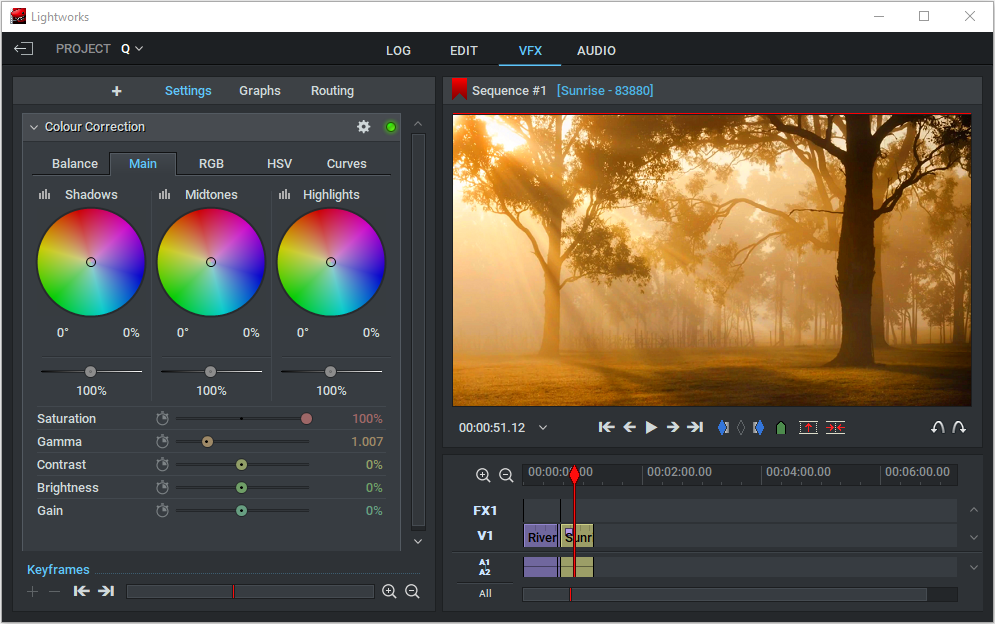Image resolution: width=995 pixels, height=624 pixels.
Task: Zoom in on the keyframes timeline
Action: [389, 592]
